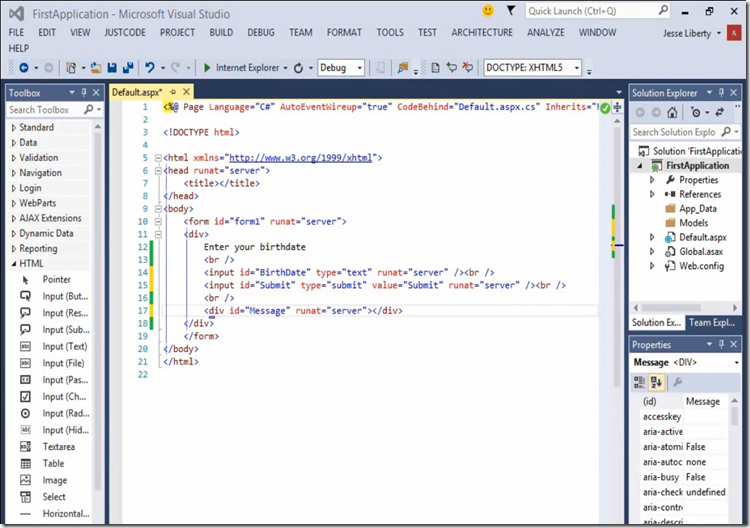Pin the Solution Explorer panel
Image resolution: width=750 pixels, height=528 pixels.
pos(721,92)
